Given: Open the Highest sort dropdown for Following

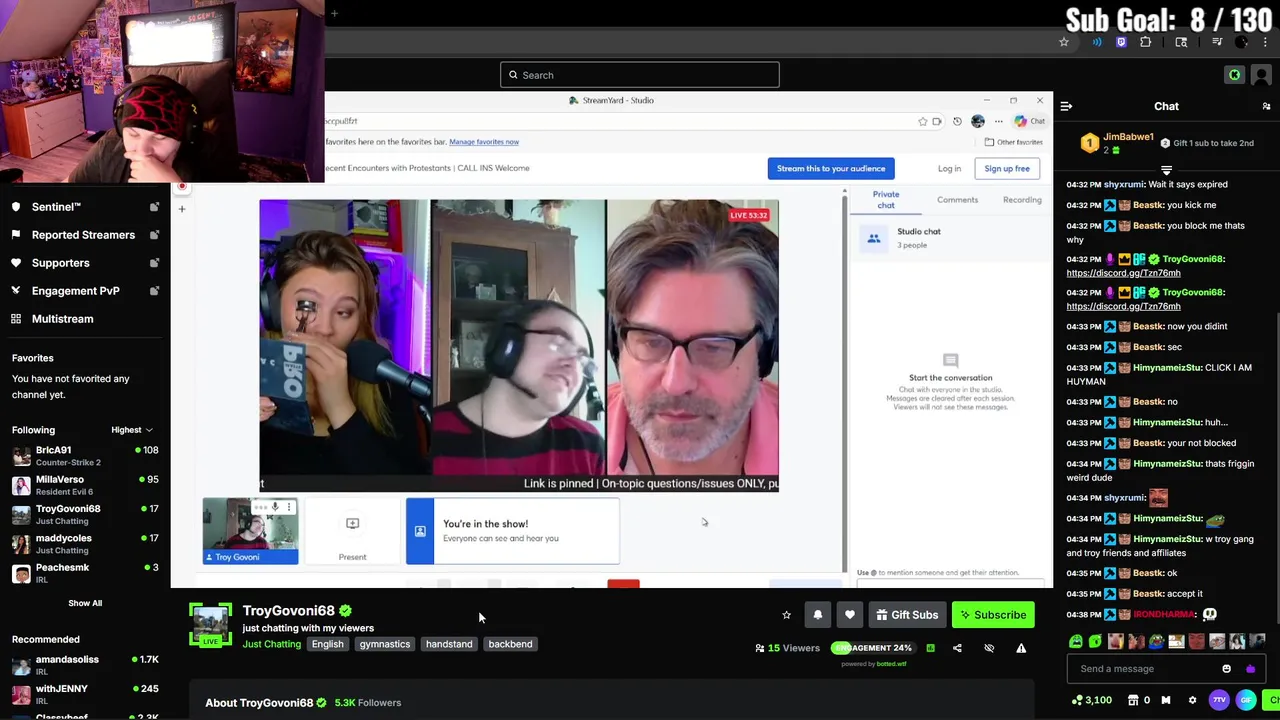Looking at the screenshot, I should [132, 430].
